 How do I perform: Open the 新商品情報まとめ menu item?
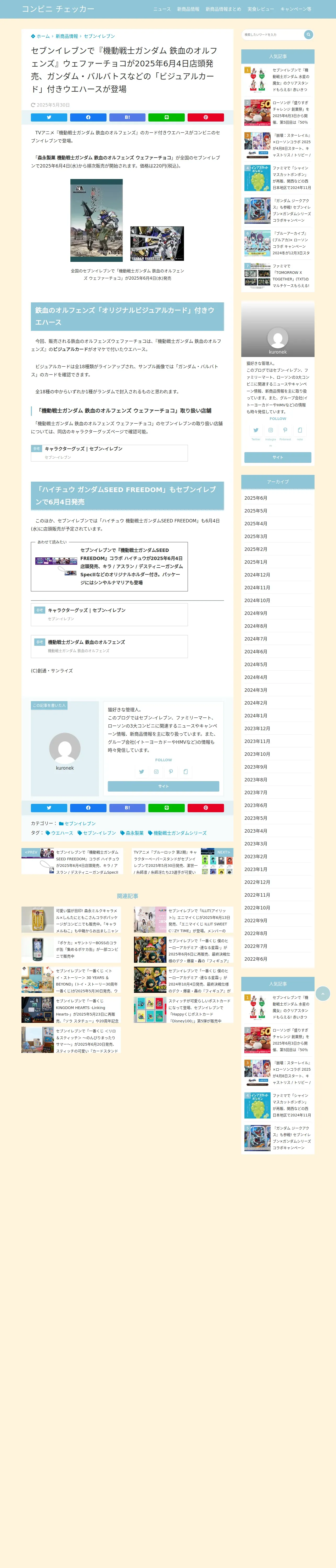tap(223, 9)
